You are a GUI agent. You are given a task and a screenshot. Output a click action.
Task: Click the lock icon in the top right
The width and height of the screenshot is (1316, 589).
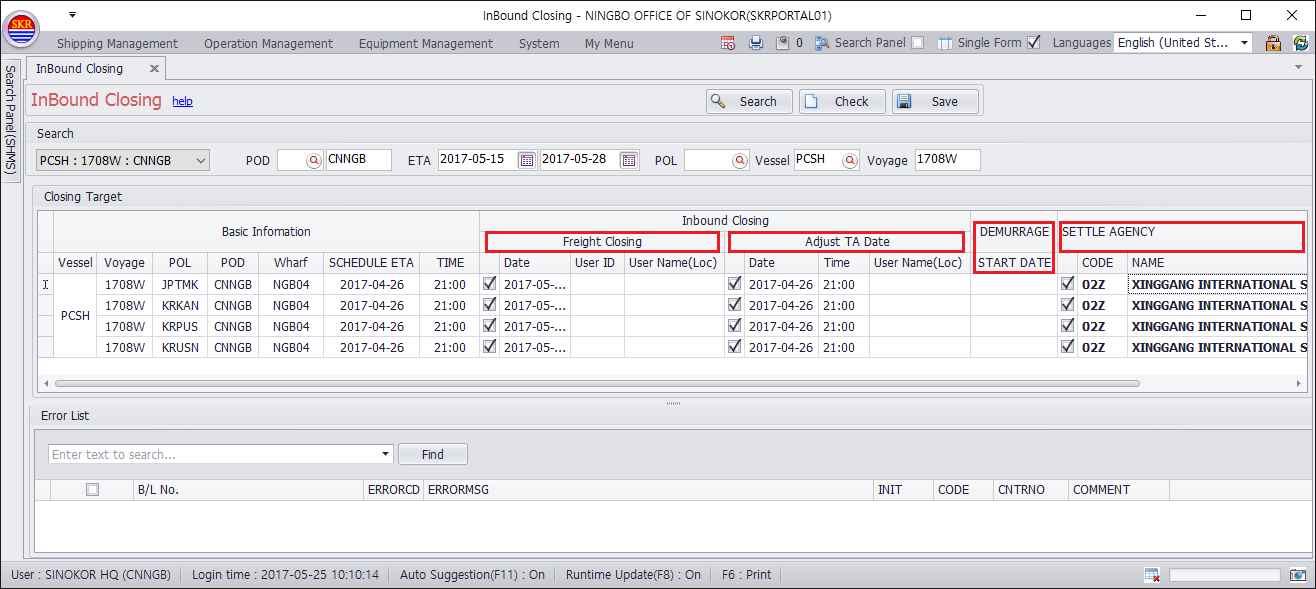[x=1273, y=43]
